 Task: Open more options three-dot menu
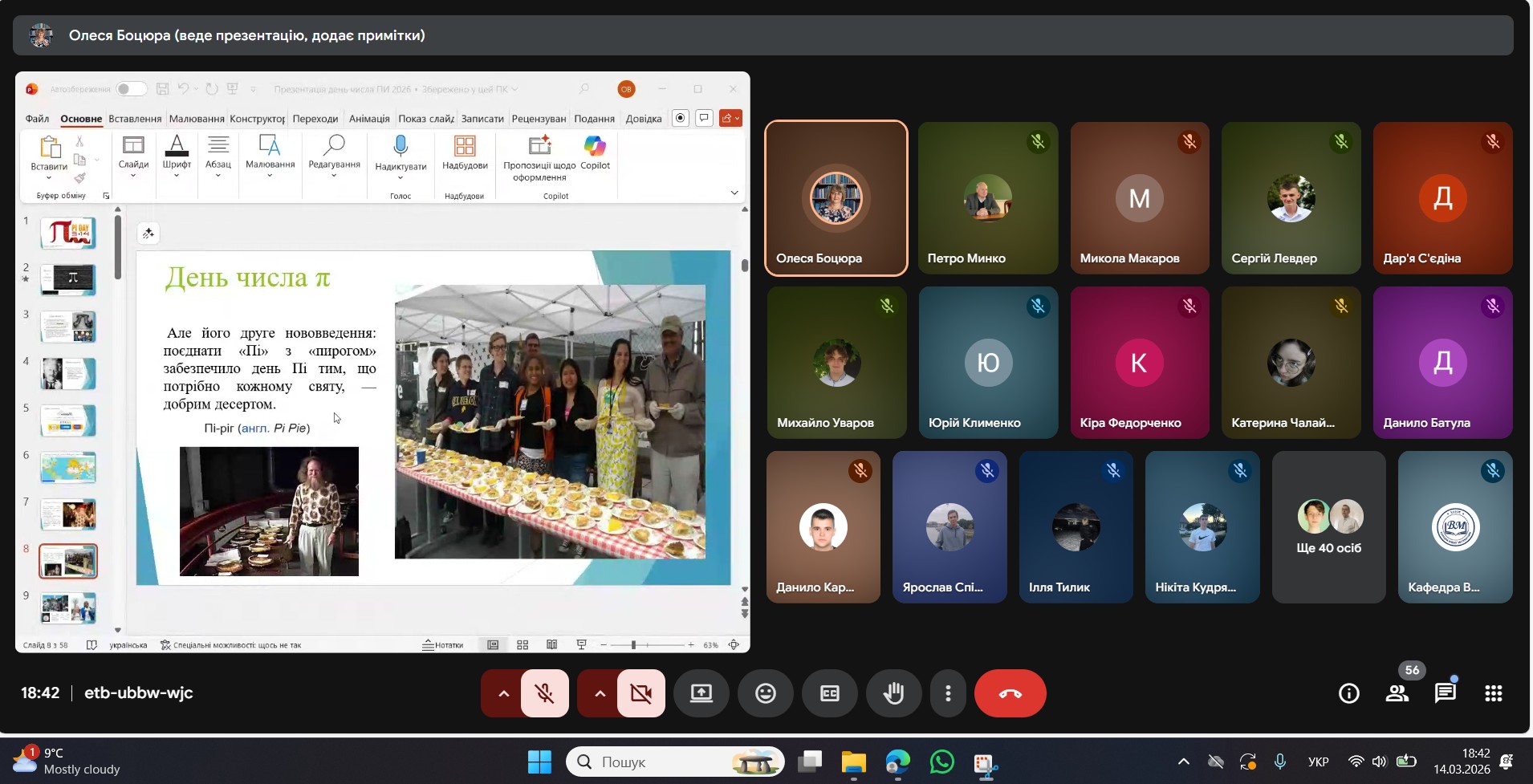[948, 693]
